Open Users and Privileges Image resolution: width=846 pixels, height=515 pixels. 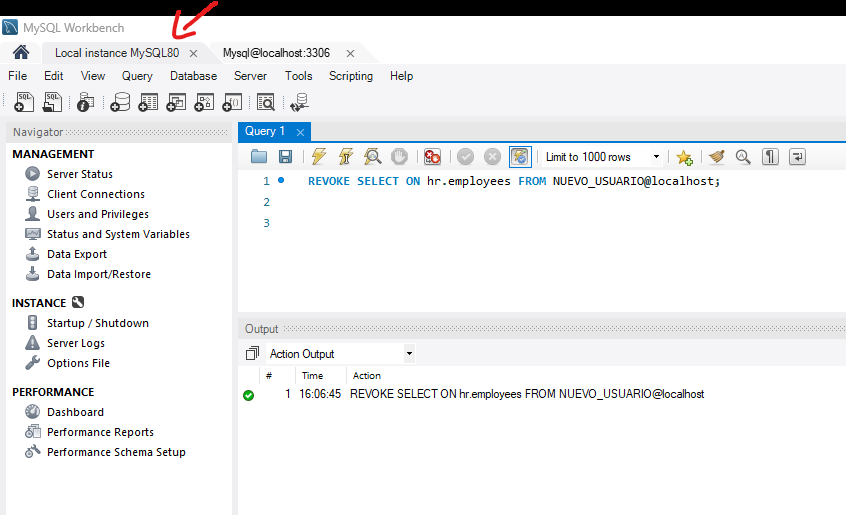click(98, 214)
